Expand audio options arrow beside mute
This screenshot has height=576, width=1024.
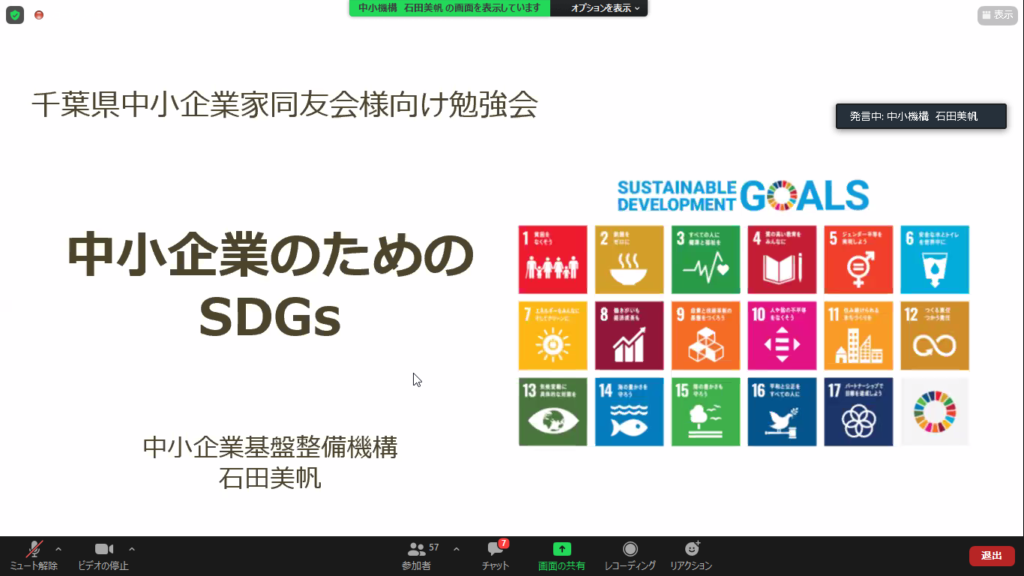tap(58, 549)
